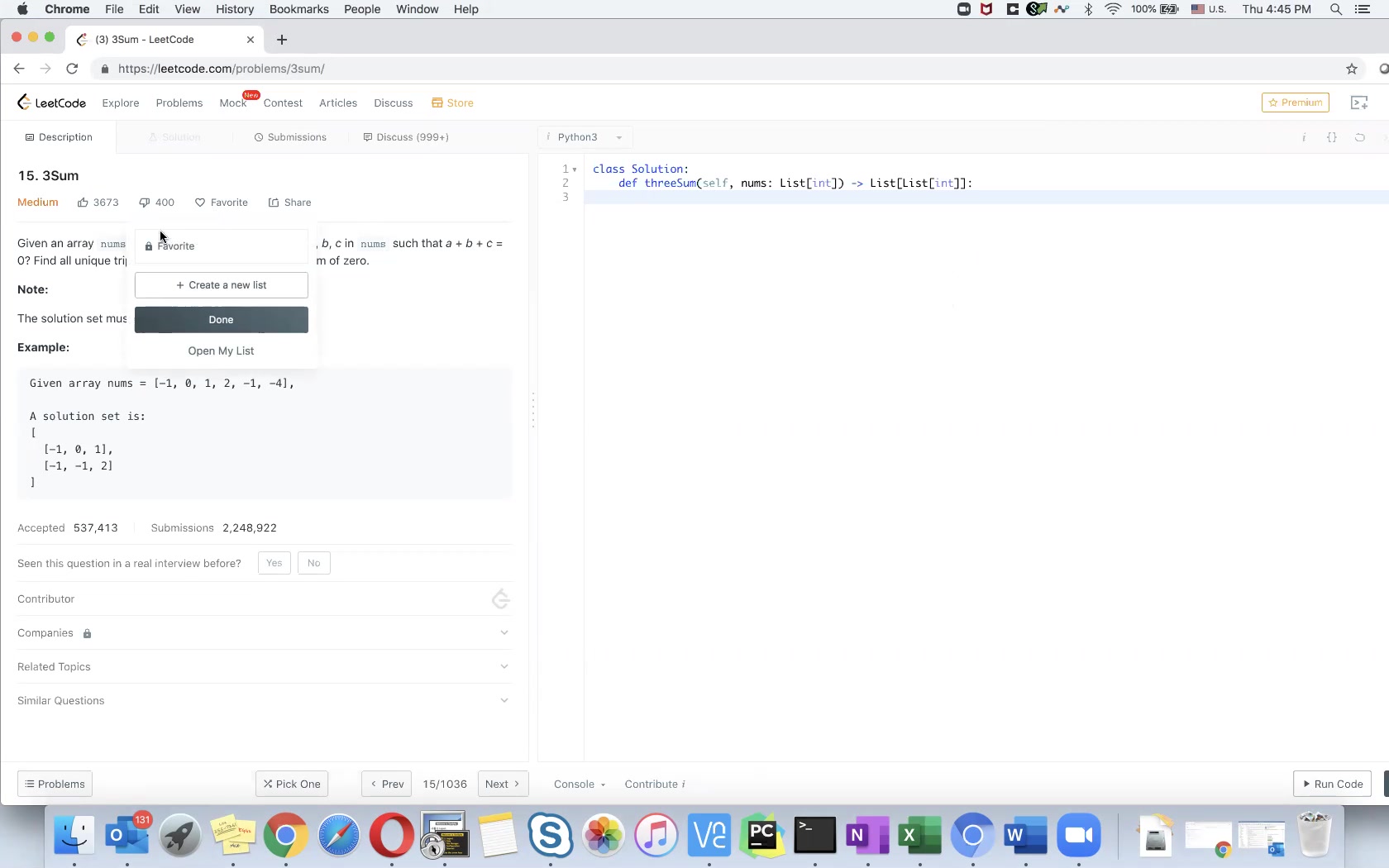Answer No to seen in interview
The image size is (1389, 868).
(x=314, y=563)
